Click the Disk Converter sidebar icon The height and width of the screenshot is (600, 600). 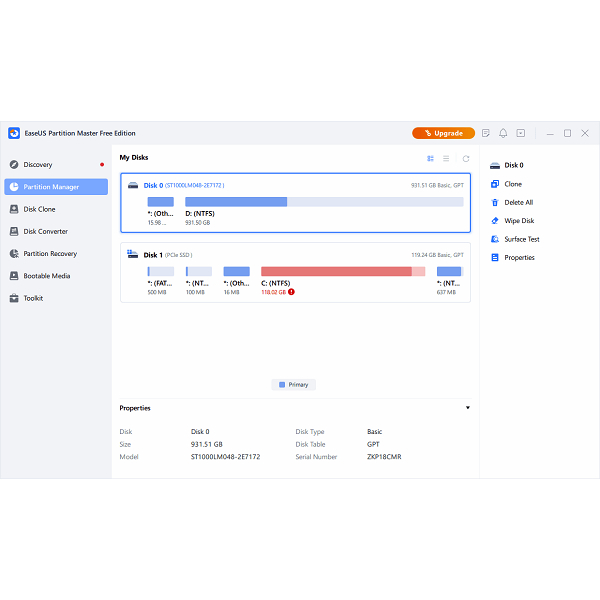point(14,231)
